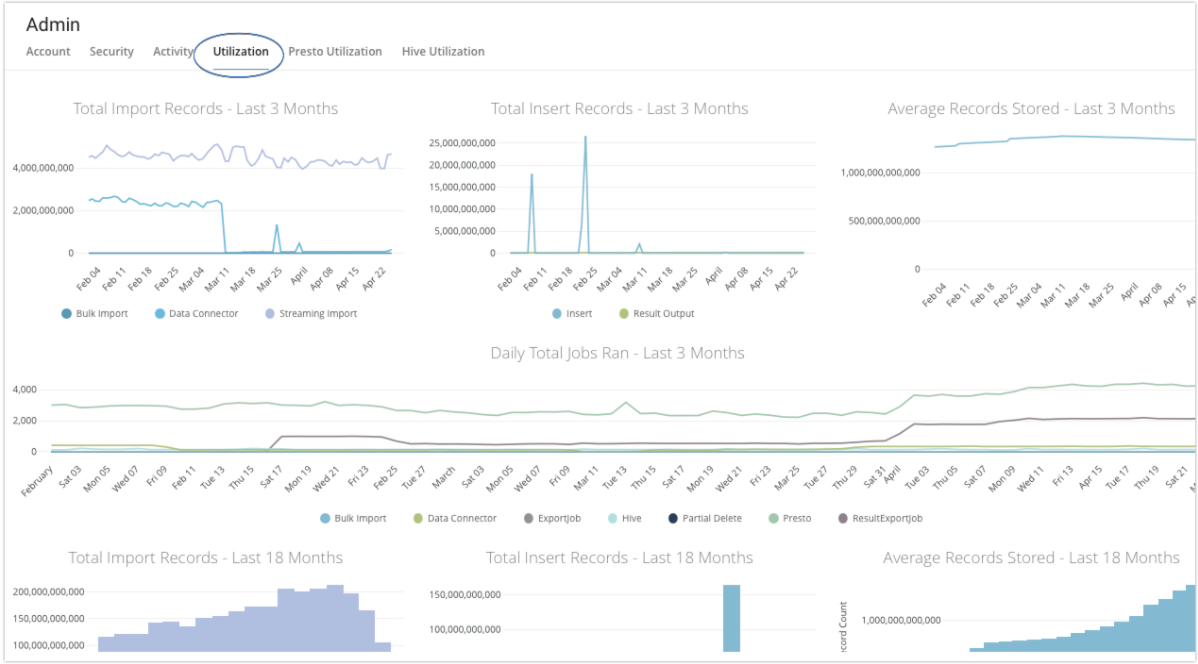The width and height of the screenshot is (1198, 664).
Task: Open the Hive Utilization tab
Action: (x=443, y=51)
